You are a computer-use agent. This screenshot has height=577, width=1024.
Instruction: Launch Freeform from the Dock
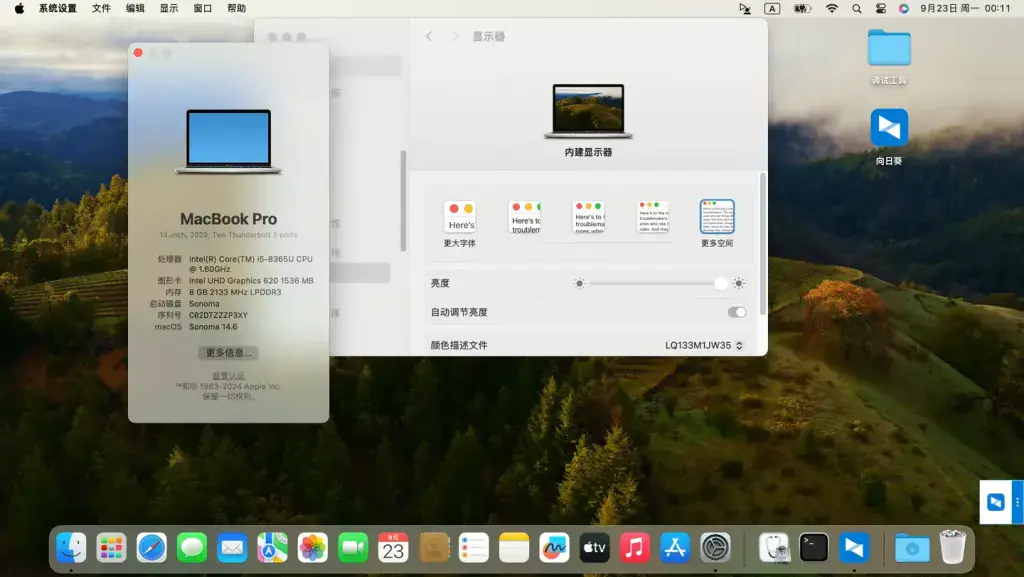(554, 547)
